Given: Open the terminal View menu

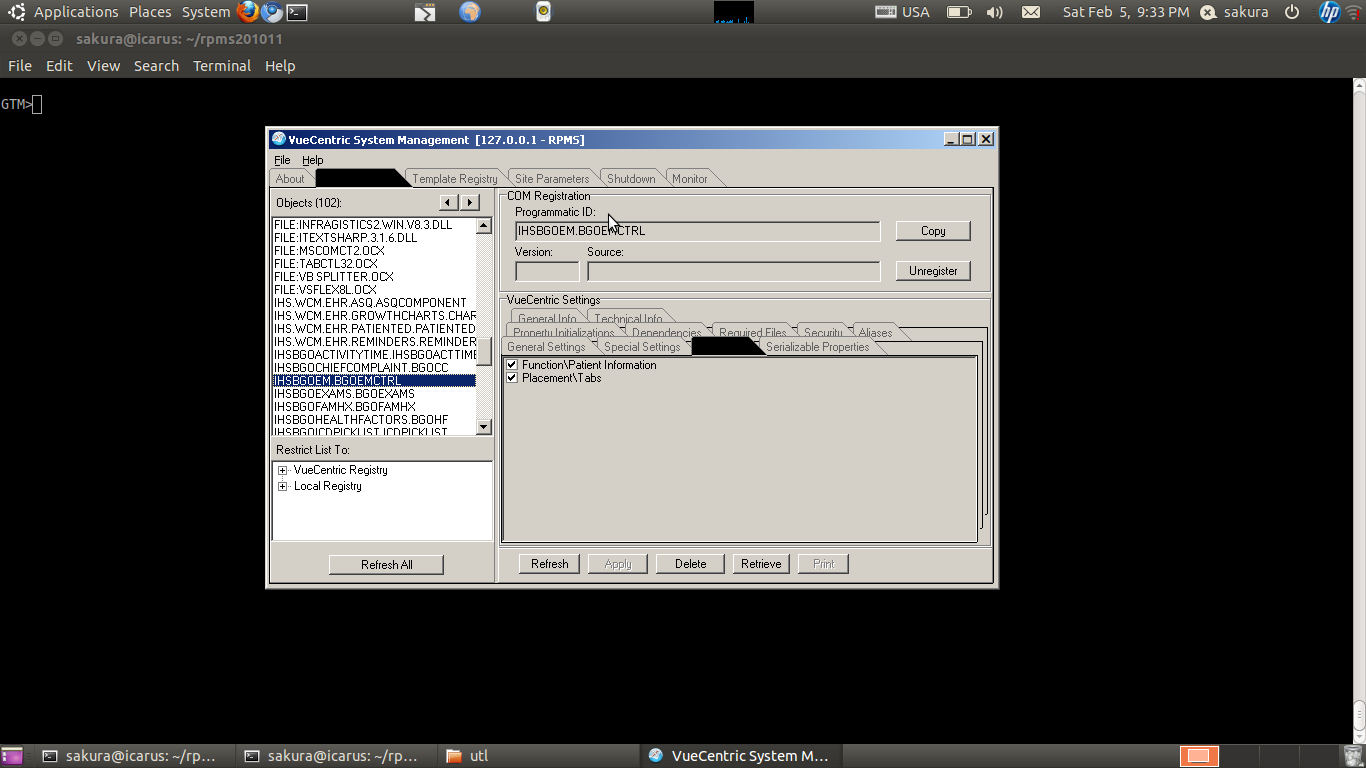Looking at the screenshot, I should point(103,66).
